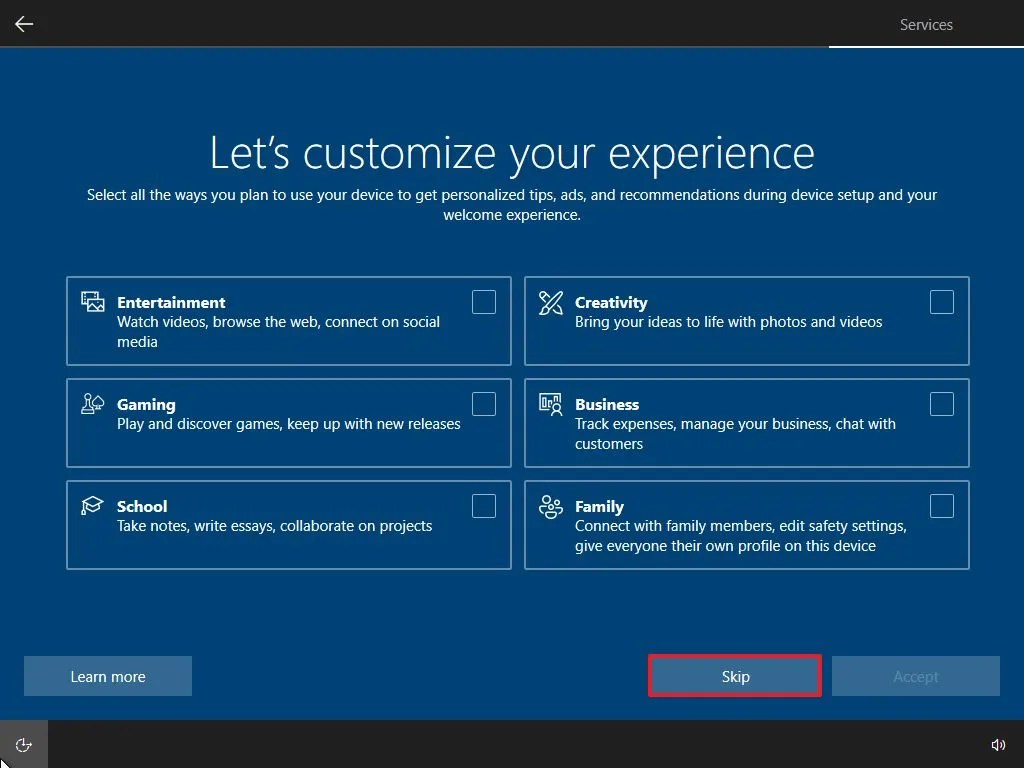Enable the School checkbox

[x=484, y=506]
